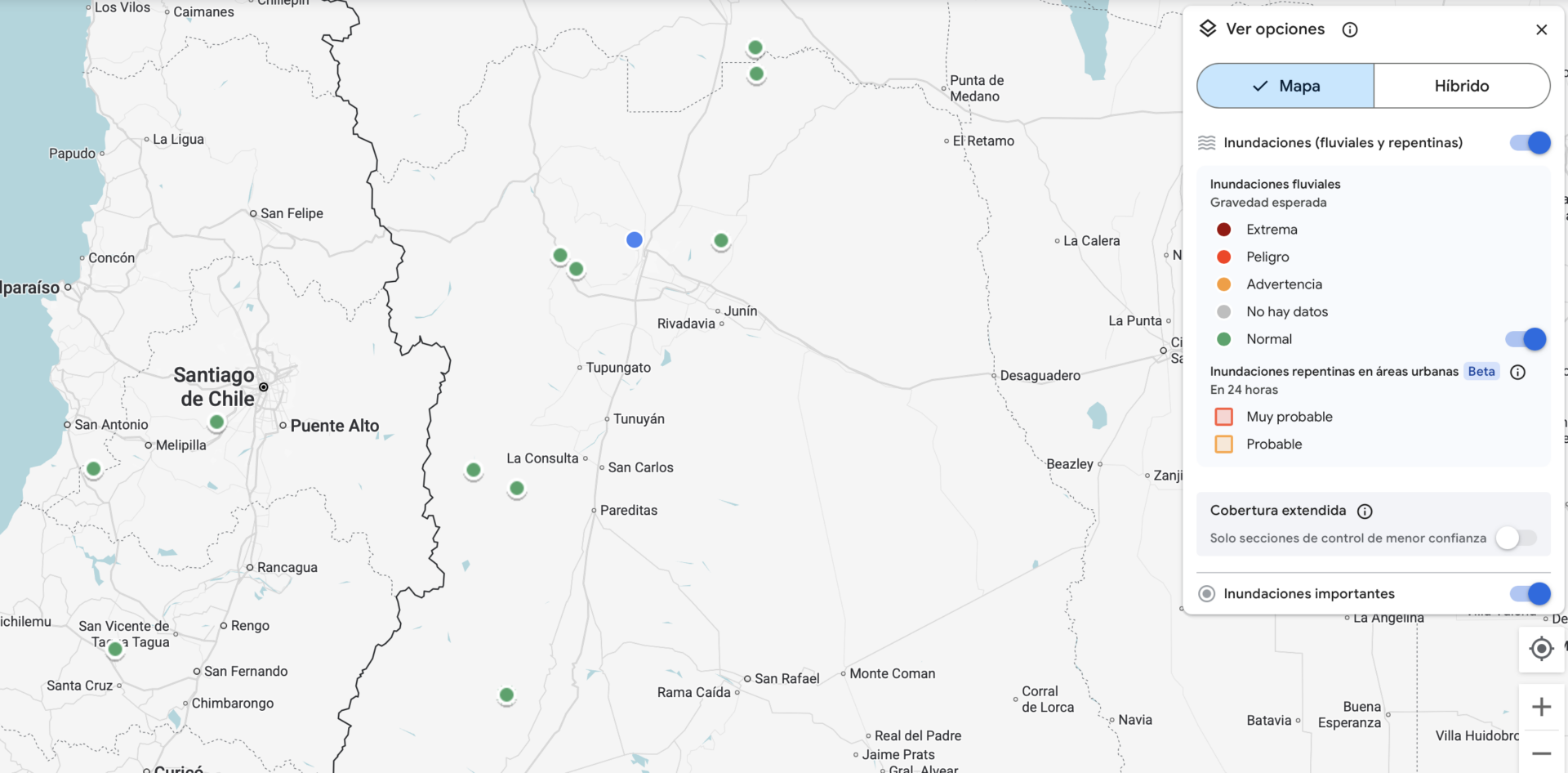Screen dimensions: 1568x773
Task: Open info icon next to Cobertura extendida
Action: [1365, 512]
